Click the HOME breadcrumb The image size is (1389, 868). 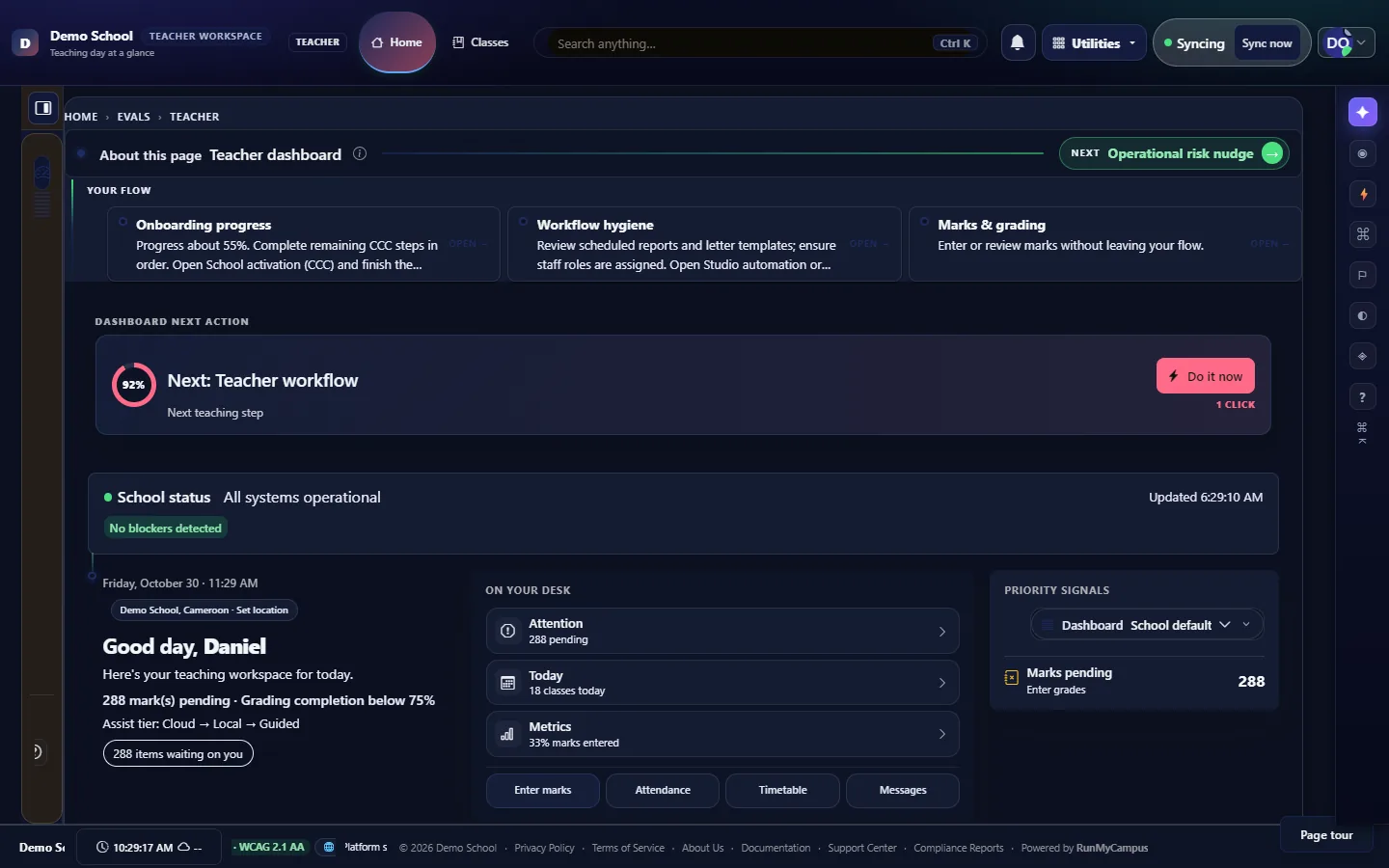point(81,117)
